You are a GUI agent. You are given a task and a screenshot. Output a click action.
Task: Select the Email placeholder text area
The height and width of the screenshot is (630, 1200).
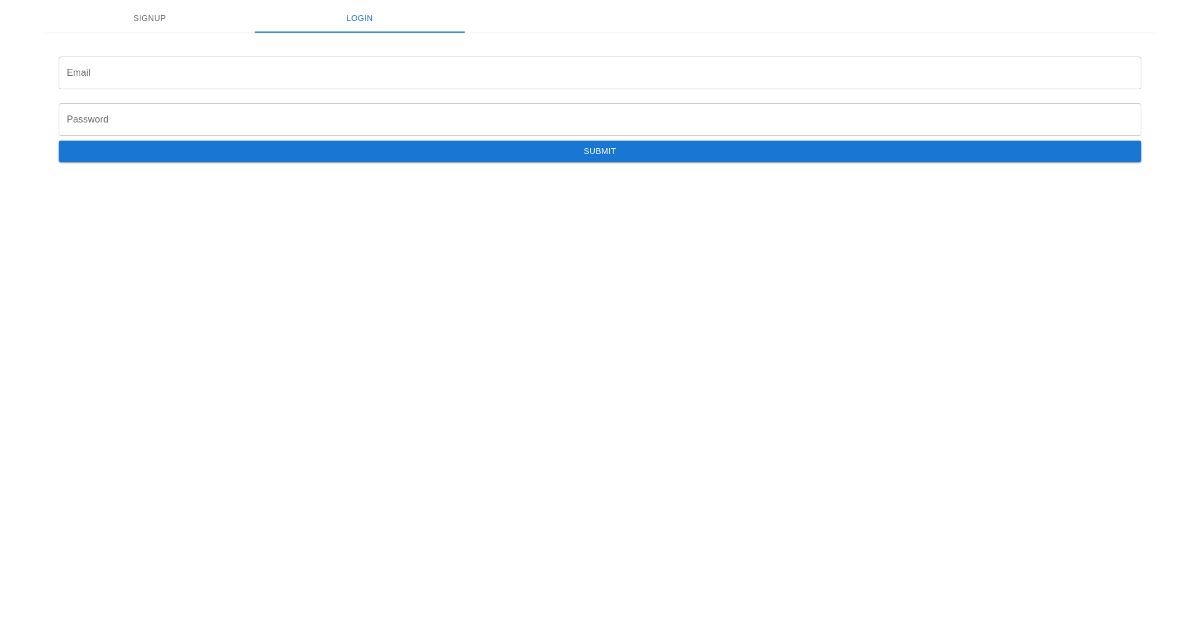(78, 72)
